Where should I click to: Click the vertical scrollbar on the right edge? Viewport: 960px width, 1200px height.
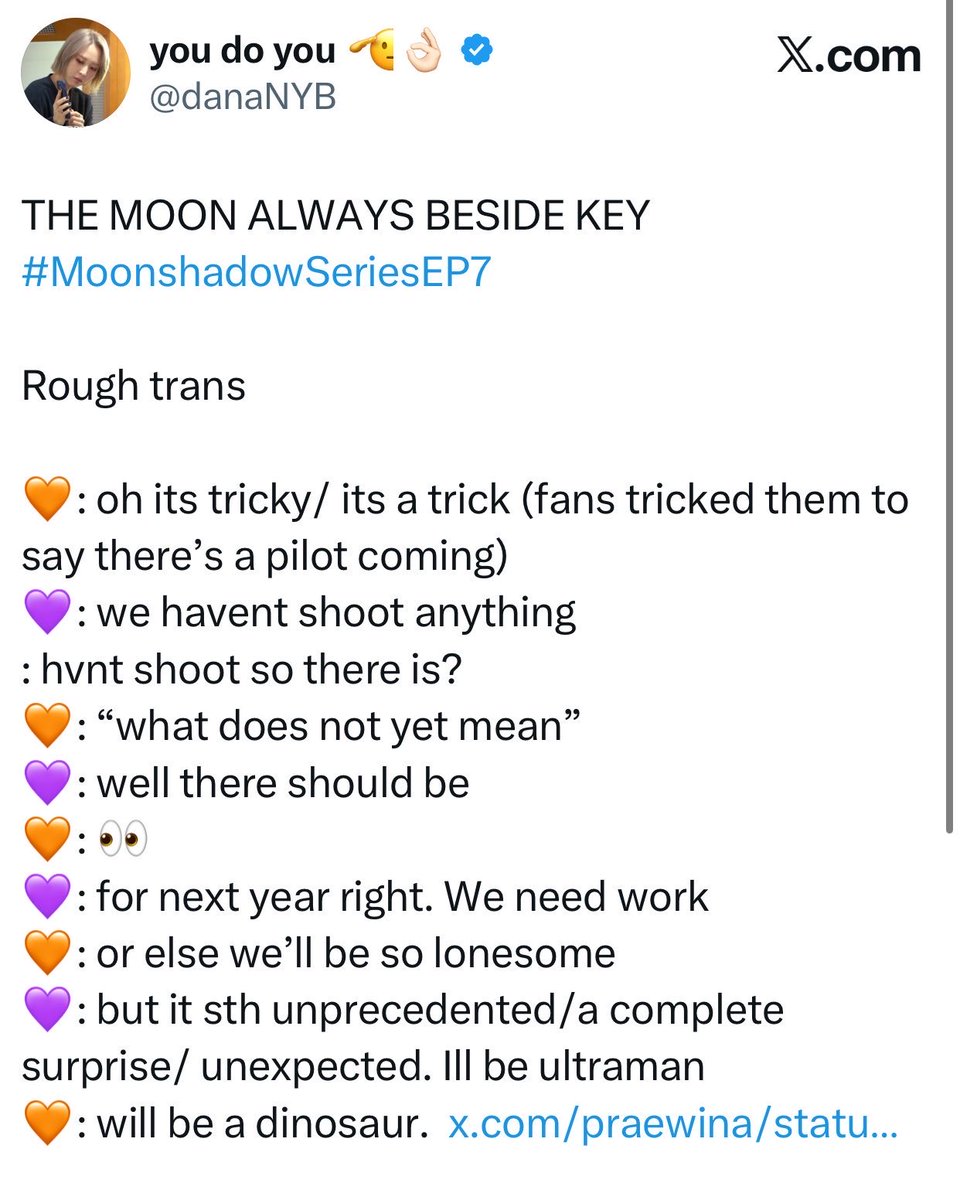point(949,415)
